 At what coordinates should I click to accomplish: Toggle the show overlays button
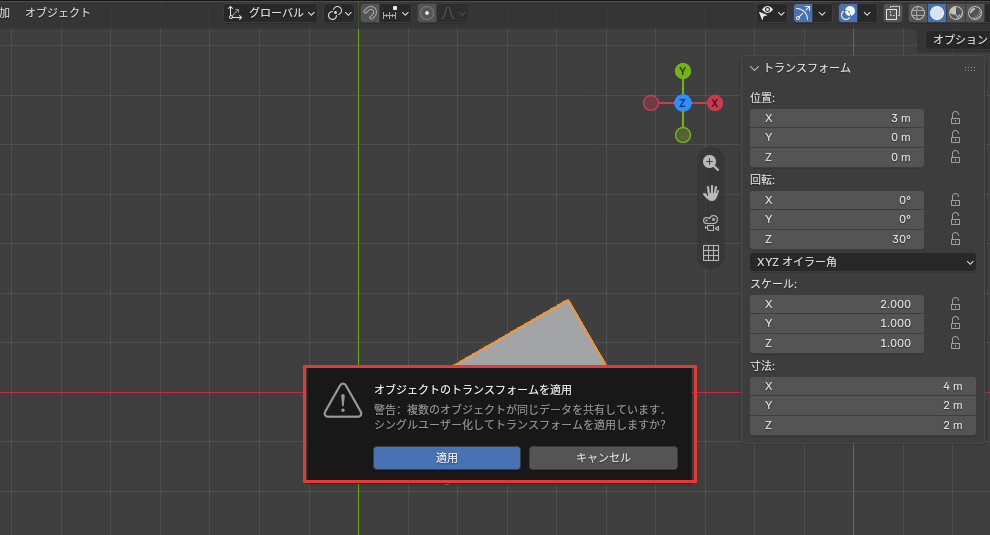[848, 13]
